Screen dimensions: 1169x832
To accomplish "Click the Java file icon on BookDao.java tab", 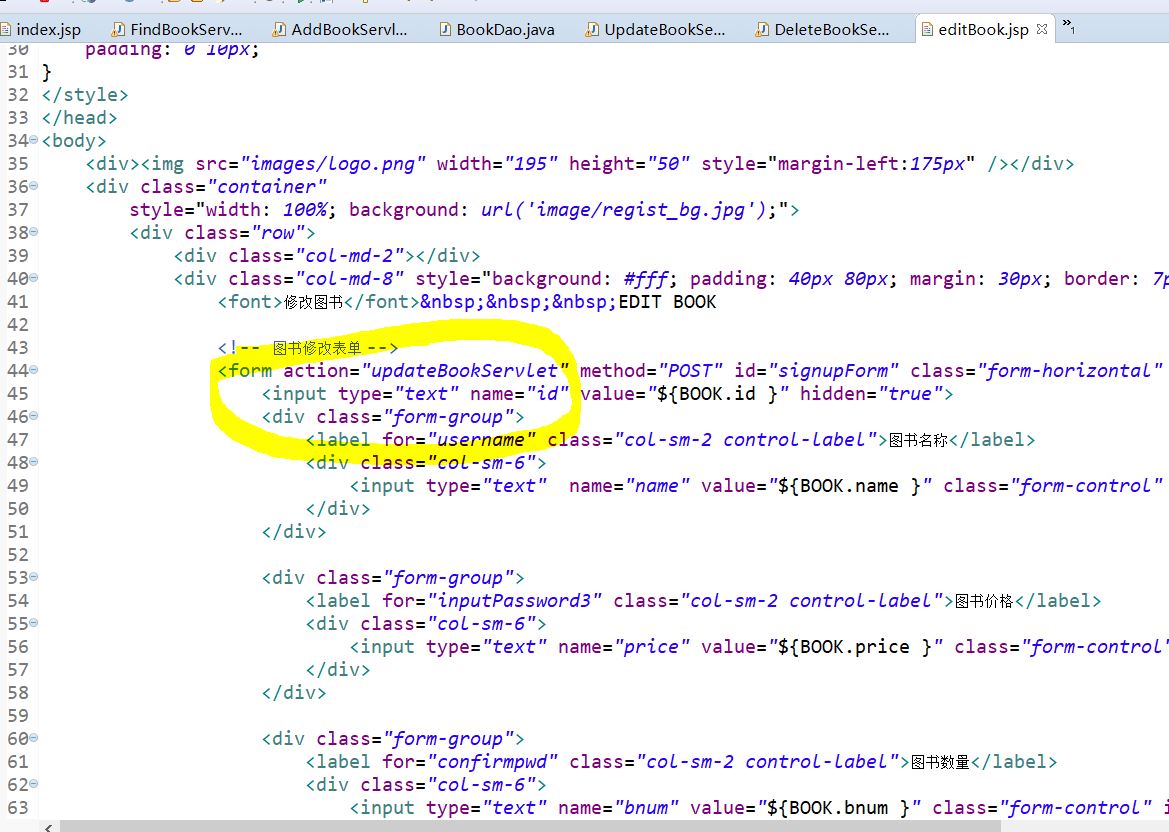I will pos(443,29).
